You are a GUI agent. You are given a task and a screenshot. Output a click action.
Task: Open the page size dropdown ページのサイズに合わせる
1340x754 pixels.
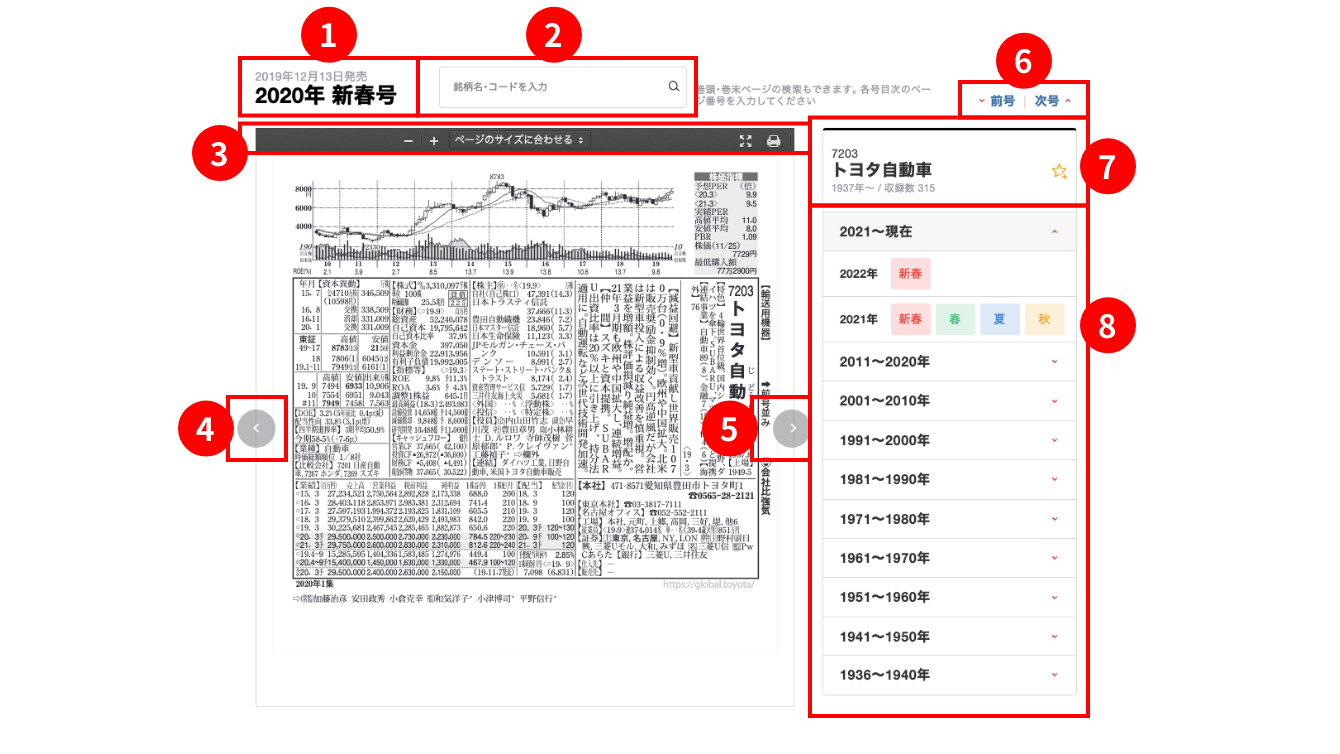click(519, 141)
